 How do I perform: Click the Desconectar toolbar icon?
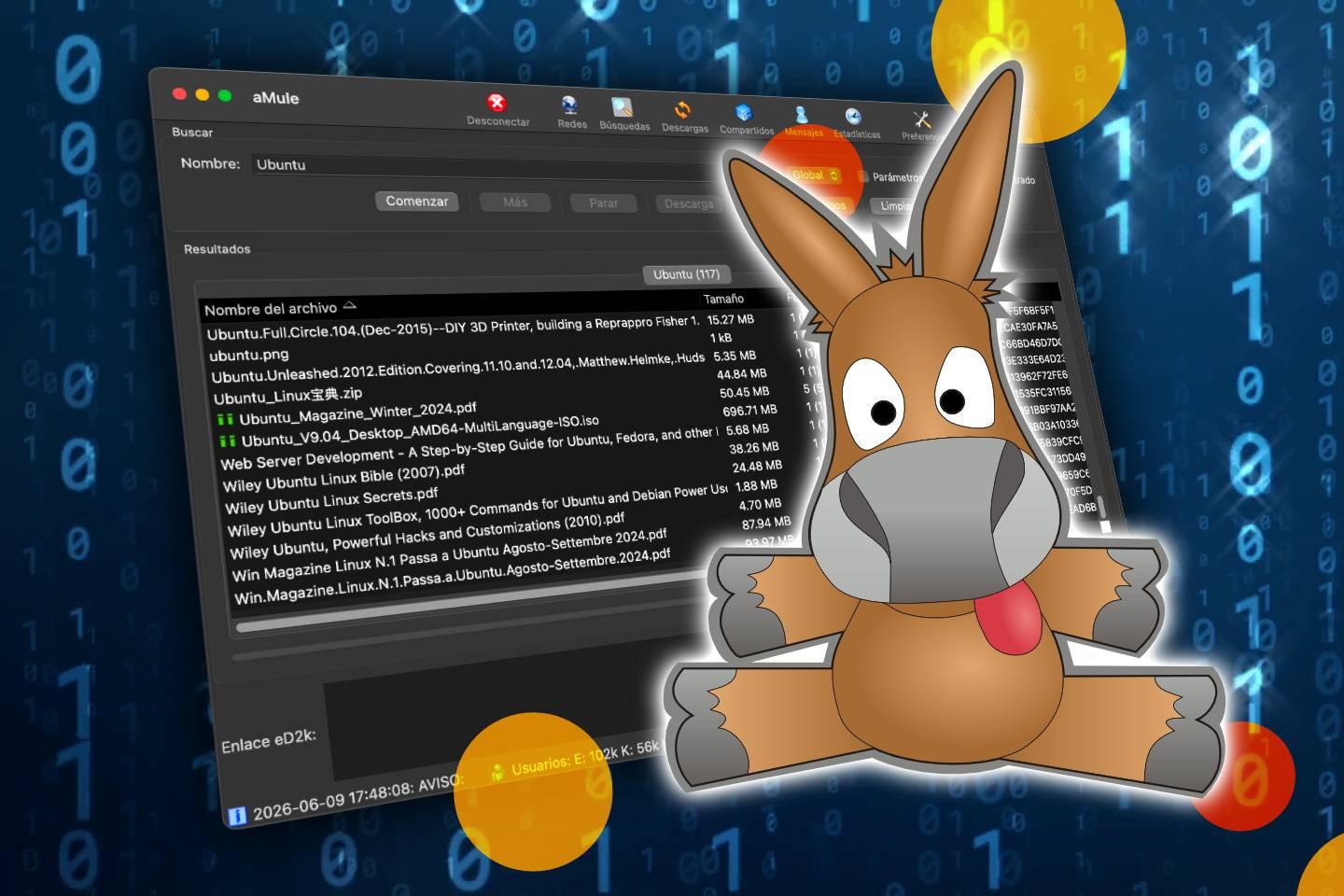coord(497,103)
